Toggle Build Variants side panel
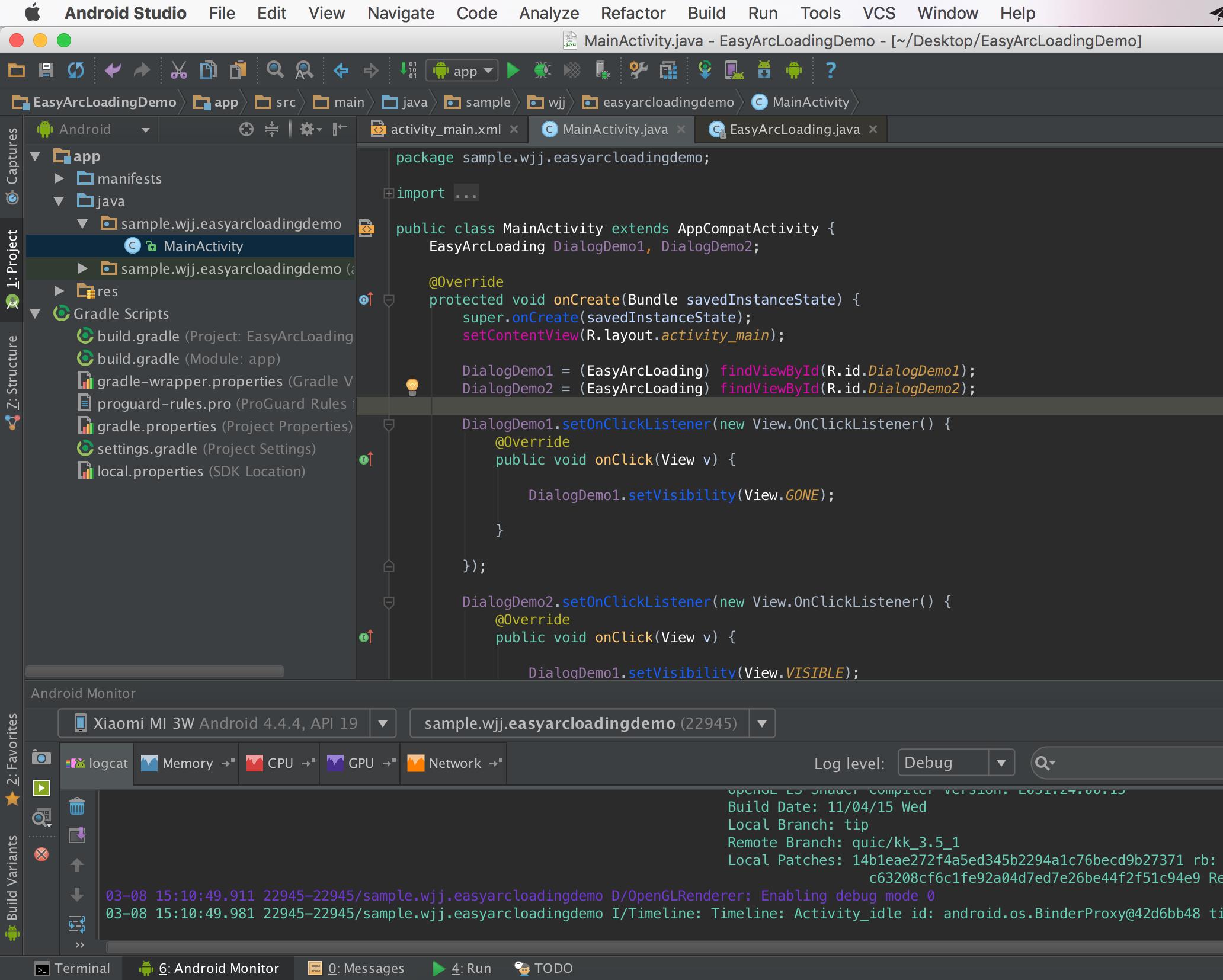Image resolution: width=1223 pixels, height=980 pixels. pyautogui.click(x=12, y=888)
